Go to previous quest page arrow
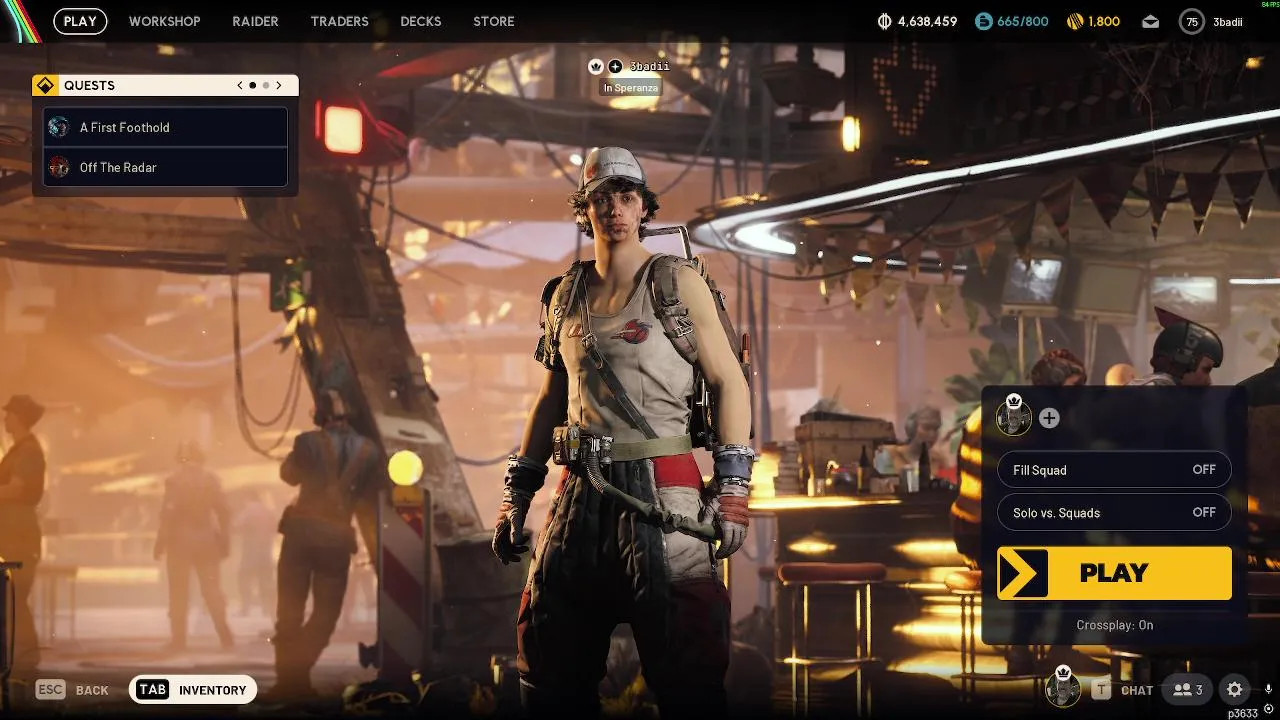Image resolution: width=1280 pixels, height=720 pixels. click(240, 85)
